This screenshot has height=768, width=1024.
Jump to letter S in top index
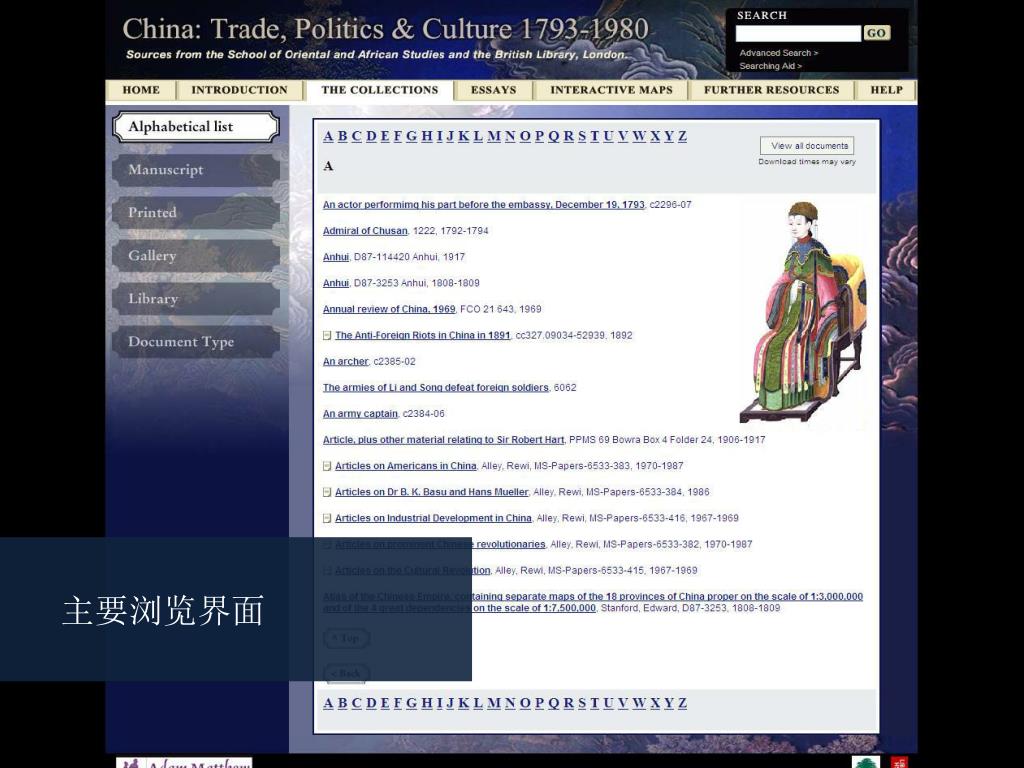click(582, 136)
